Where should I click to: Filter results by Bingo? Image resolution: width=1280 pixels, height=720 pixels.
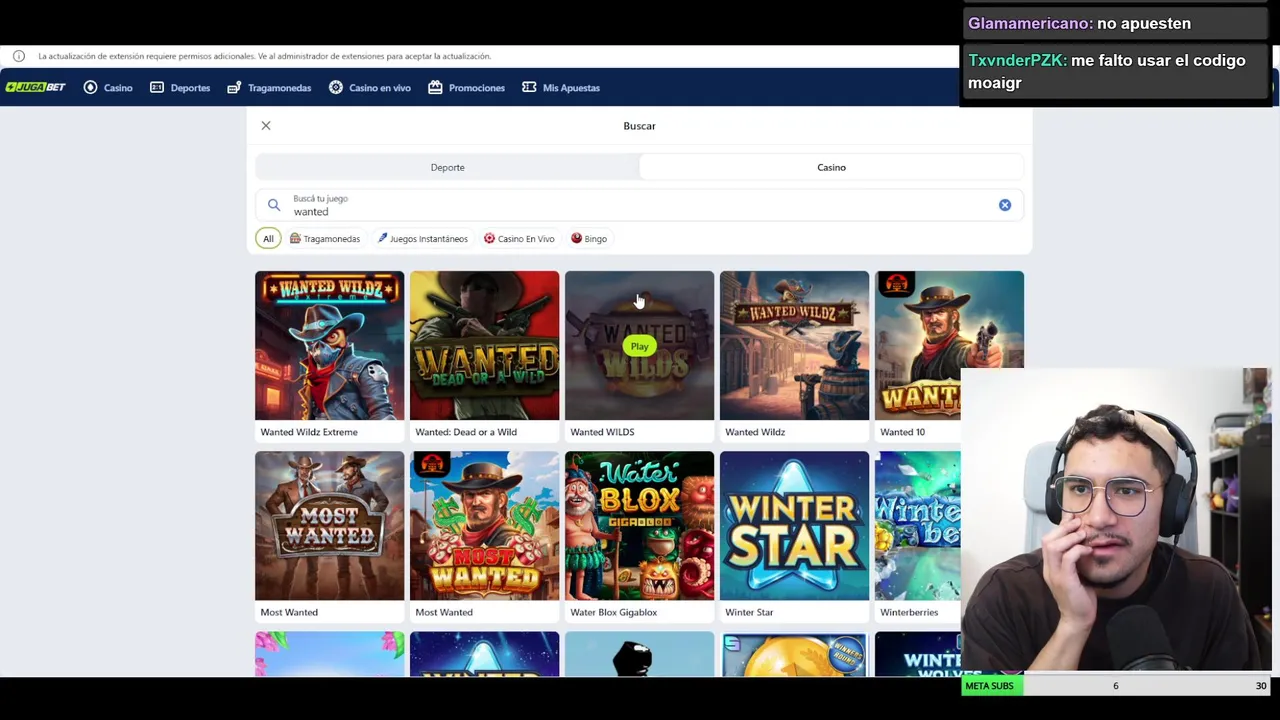tap(589, 239)
